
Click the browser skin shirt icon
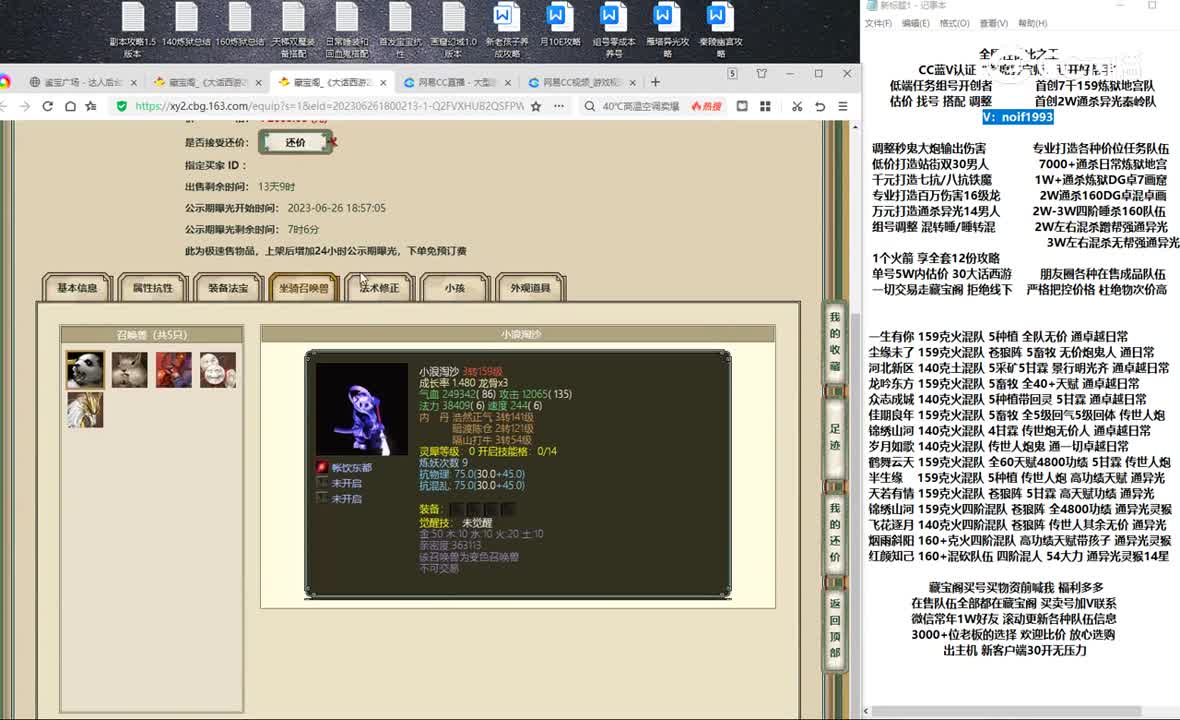coord(762,73)
